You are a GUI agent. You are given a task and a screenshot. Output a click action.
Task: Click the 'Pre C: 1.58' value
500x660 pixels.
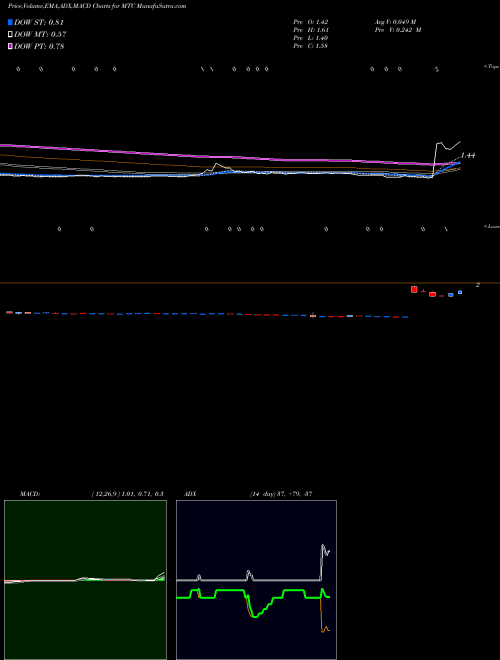click(x=311, y=46)
